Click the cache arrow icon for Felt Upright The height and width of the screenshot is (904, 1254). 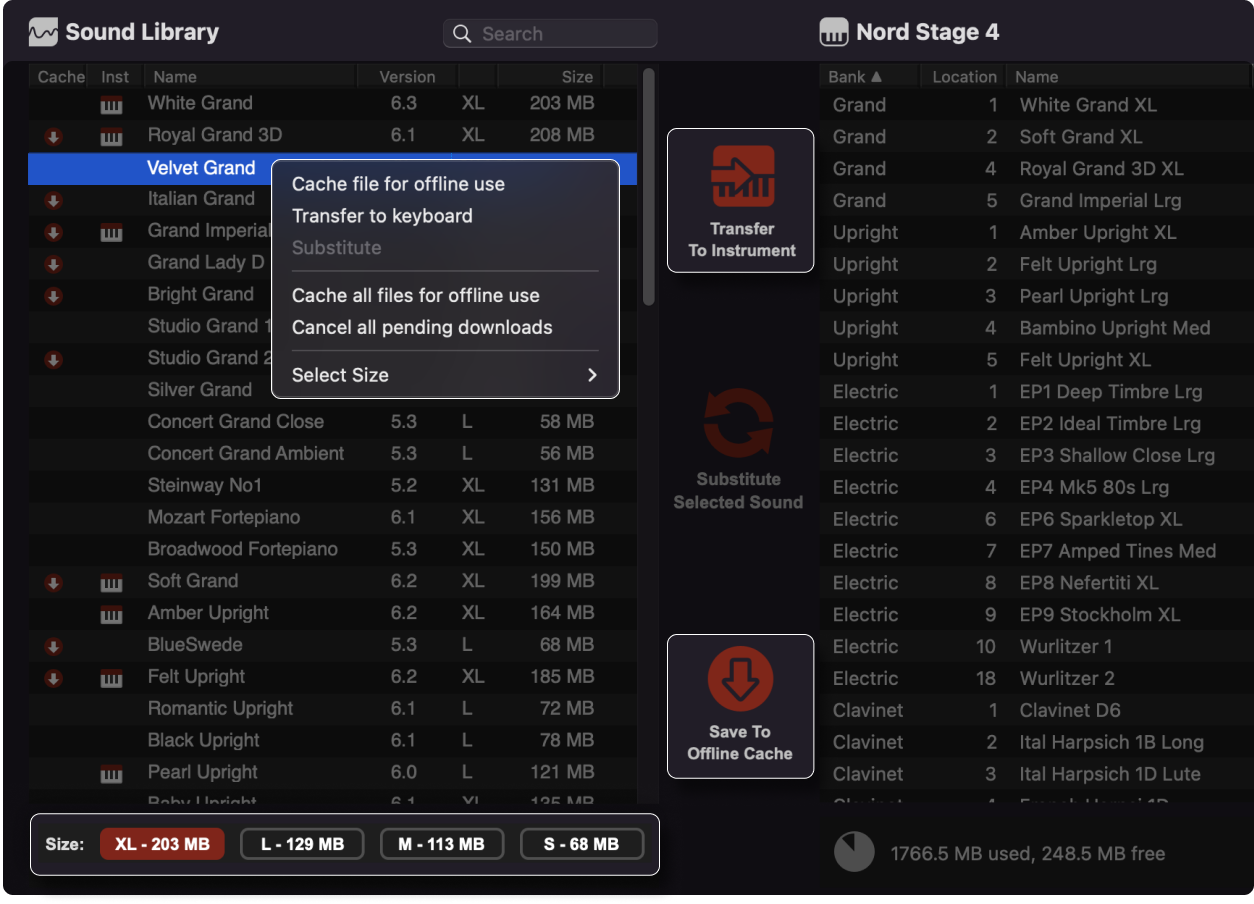[54, 678]
